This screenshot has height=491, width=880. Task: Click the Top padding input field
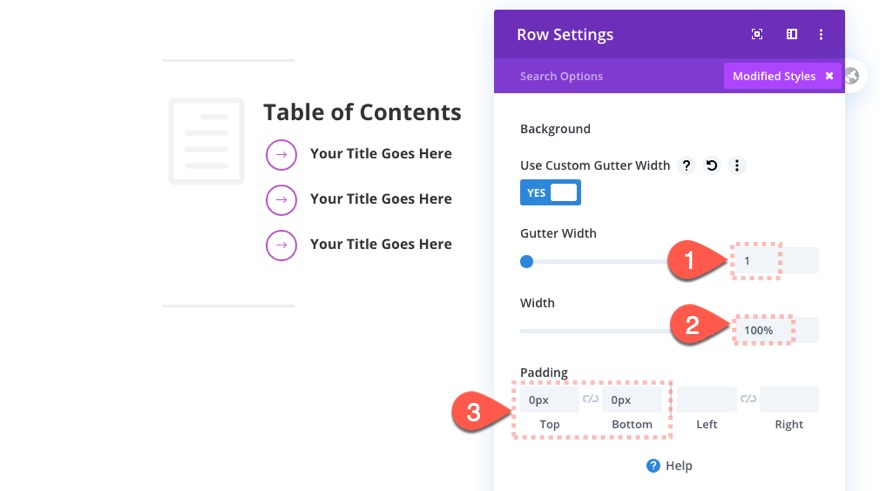[549, 400]
